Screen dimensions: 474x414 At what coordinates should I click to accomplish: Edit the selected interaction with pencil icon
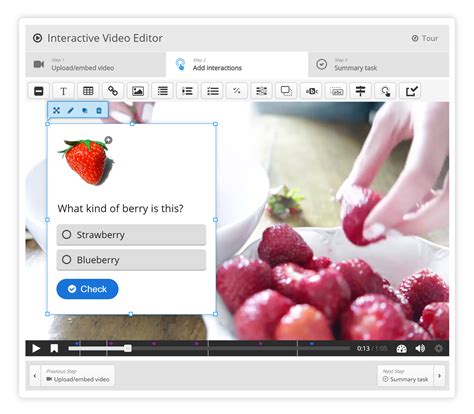coord(70,110)
